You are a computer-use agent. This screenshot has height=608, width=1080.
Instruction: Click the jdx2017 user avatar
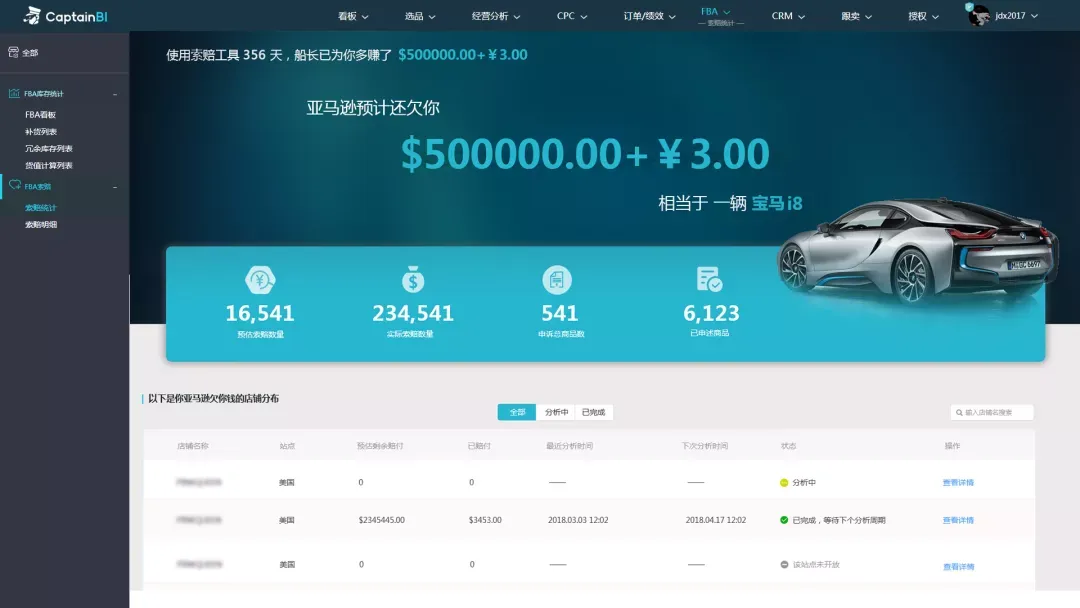tap(978, 15)
